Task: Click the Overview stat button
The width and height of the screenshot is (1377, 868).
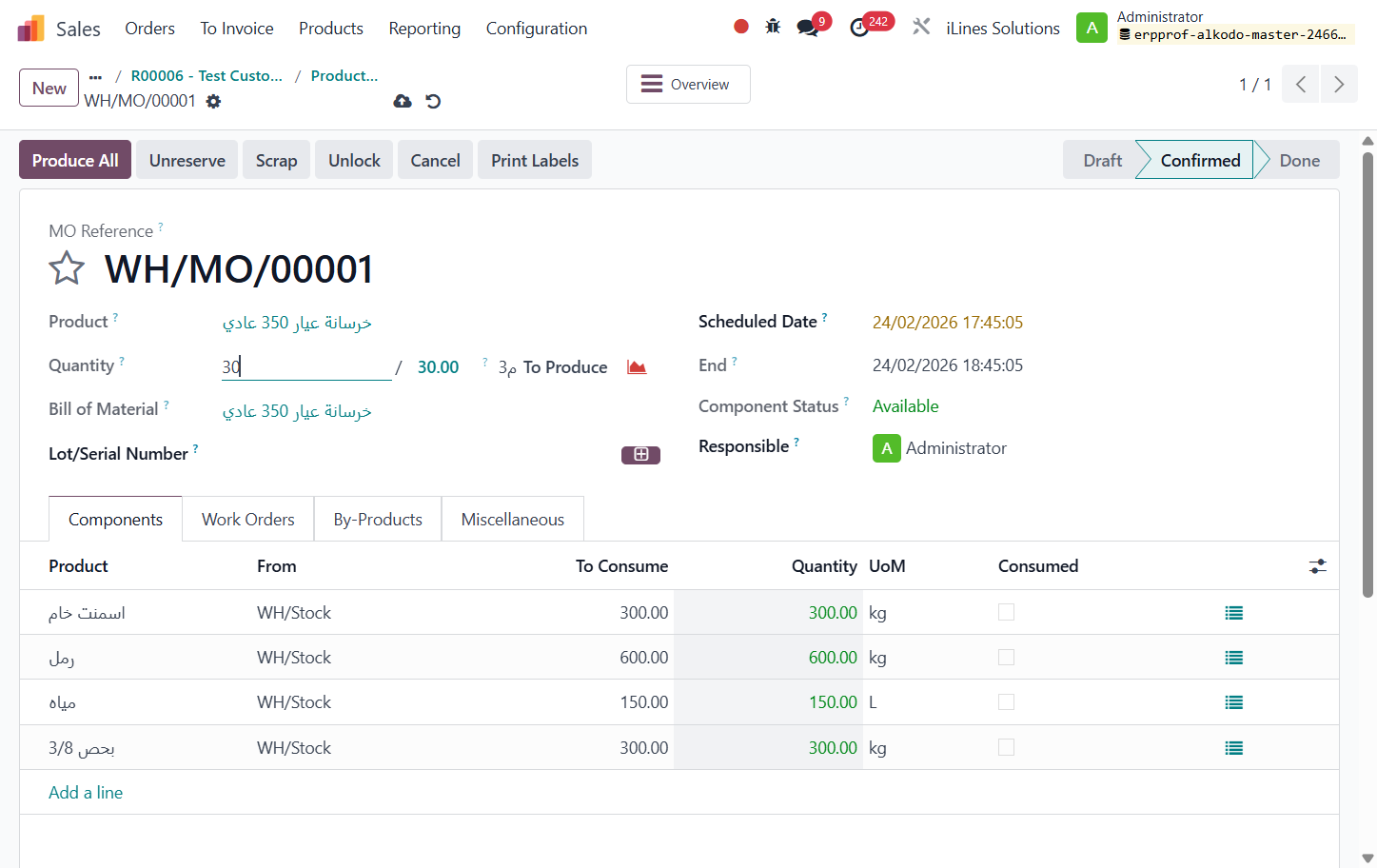Action: [x=688, y=84]
